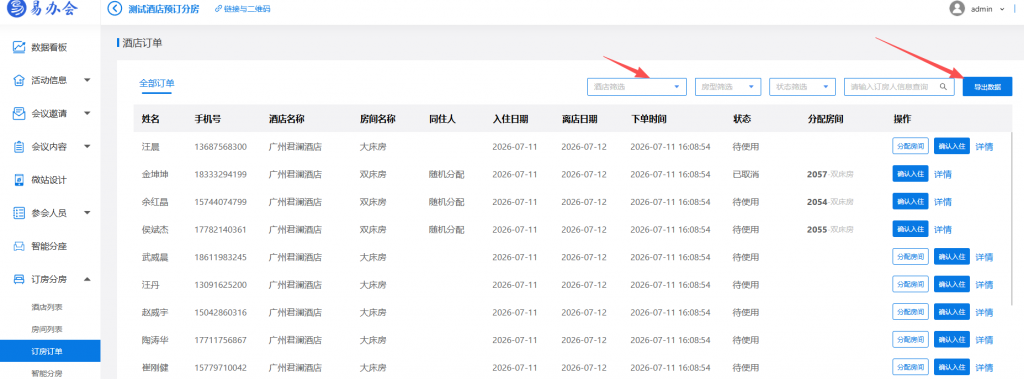Open the 房型筛选 dropdown
Image resolution: width=1024 pixels, height=379 pixels.
728,86
